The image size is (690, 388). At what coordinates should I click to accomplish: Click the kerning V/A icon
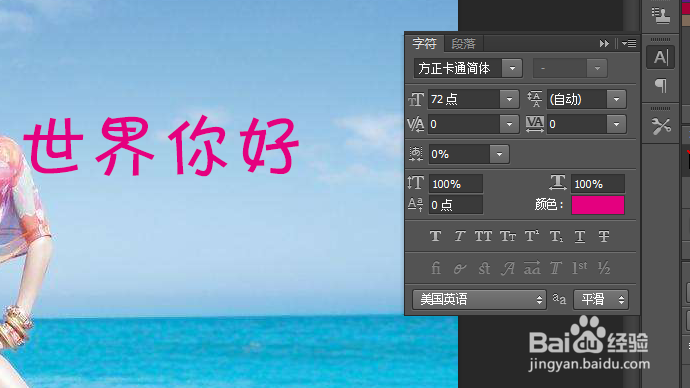pyautogui.click(x=416, y=124)
